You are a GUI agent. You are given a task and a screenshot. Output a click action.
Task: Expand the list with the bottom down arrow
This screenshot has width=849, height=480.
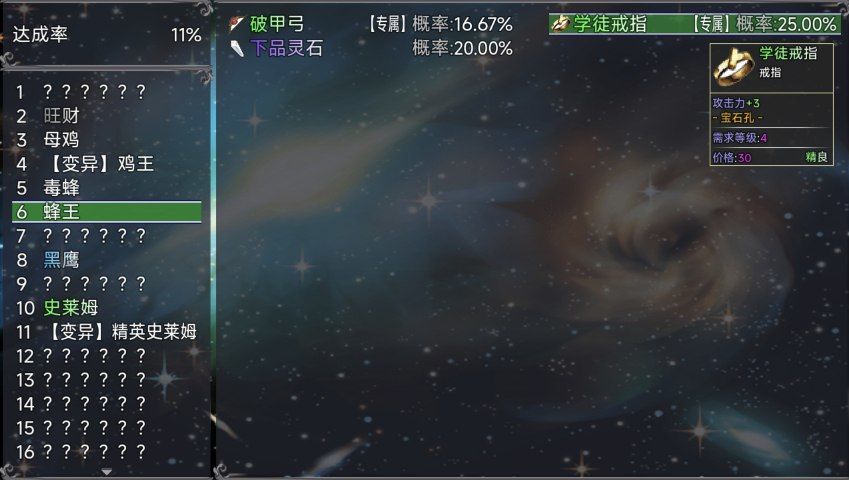pos(107,472)
